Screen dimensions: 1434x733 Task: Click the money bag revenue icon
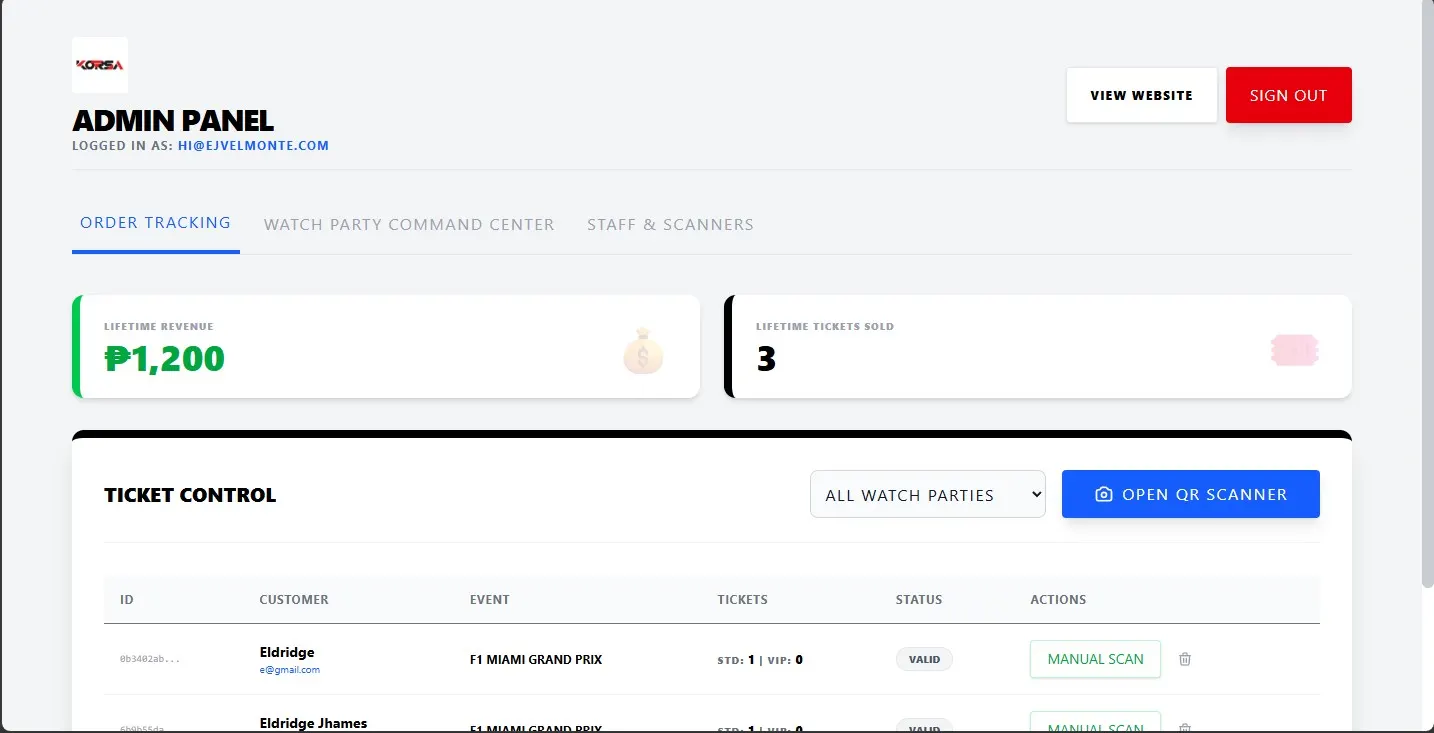point(643,352)
